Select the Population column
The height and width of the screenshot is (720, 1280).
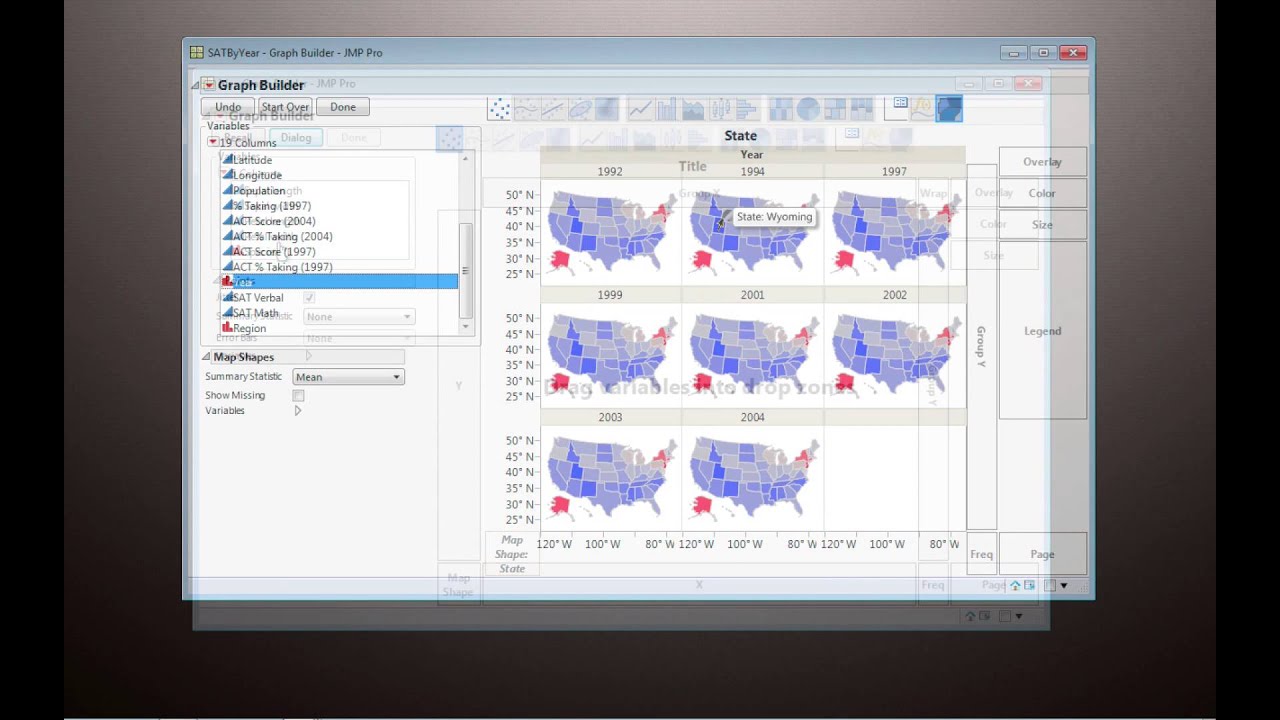click(x=339, y=191)
